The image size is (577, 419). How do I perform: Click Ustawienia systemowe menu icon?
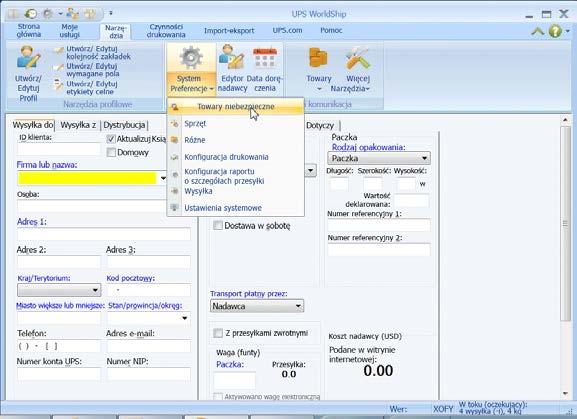(175, 208)
